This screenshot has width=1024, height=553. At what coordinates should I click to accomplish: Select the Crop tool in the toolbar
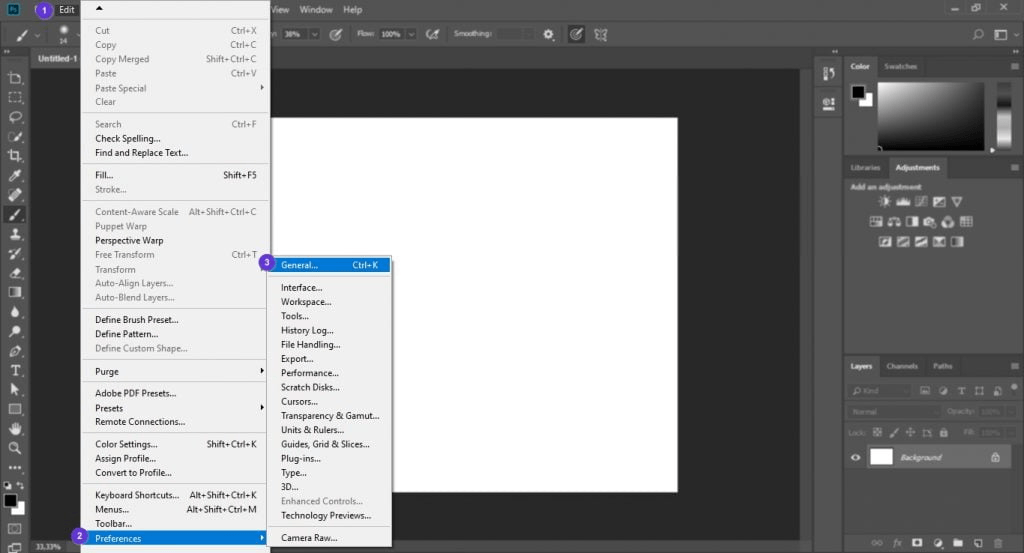(x=15, y=155)
